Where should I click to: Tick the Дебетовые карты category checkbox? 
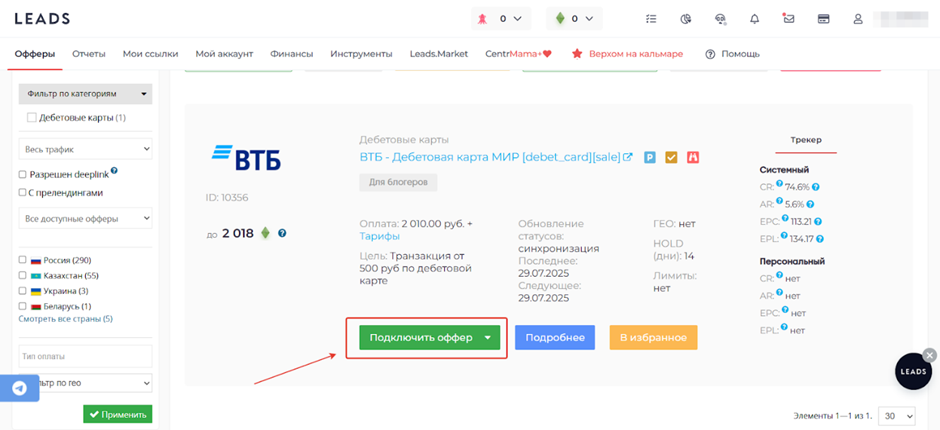click(32, 118)
